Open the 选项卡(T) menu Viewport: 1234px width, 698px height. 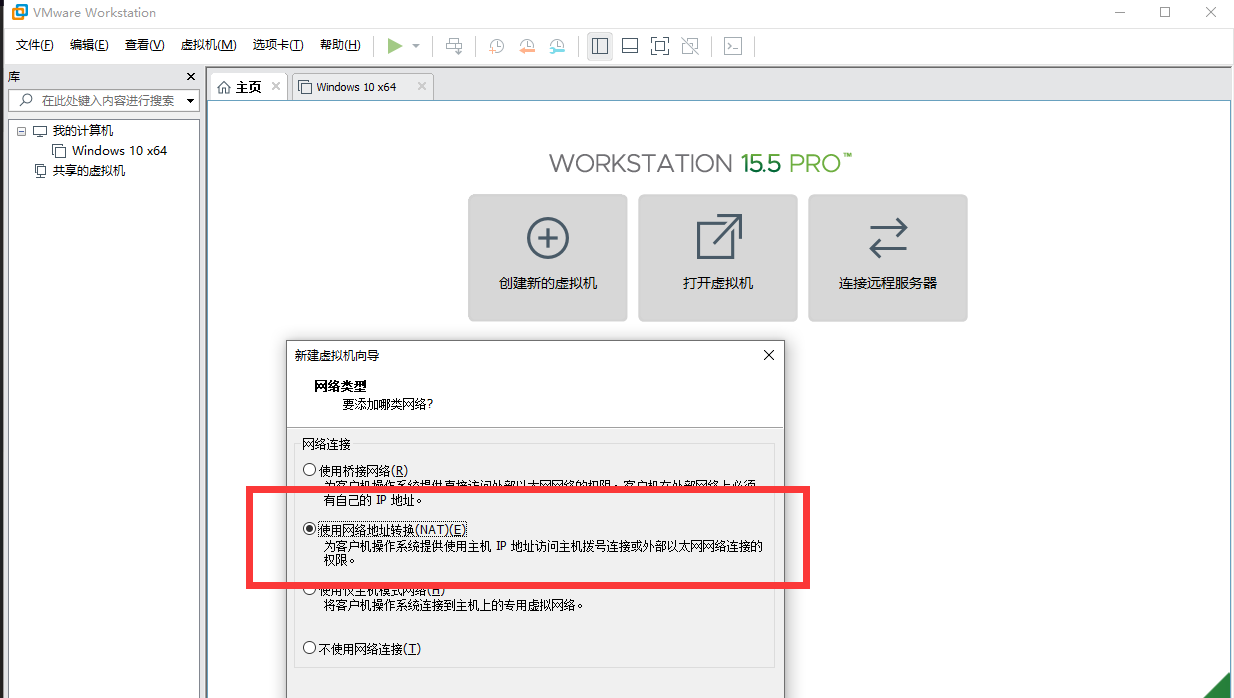click(278, 45)
